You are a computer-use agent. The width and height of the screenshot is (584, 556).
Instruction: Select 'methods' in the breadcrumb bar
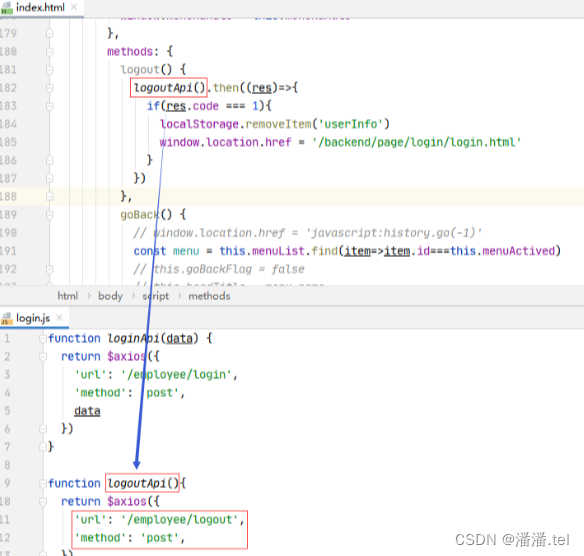tap(209, 296)
